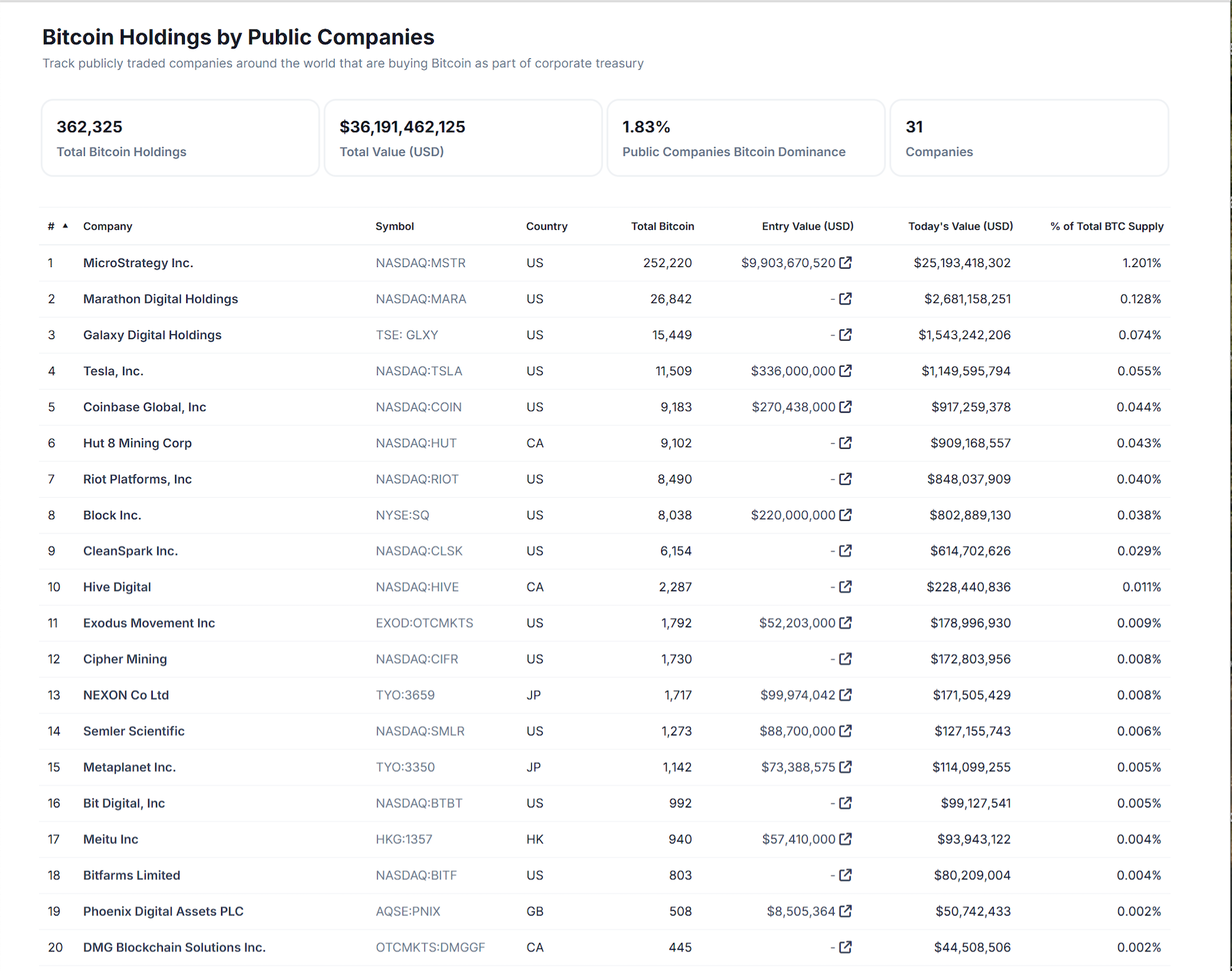The height and width of the screenshot is (971, 1232).
Task: Click the page title Bitcoin Holdings by Public Companies
Action: coord(238,37)
